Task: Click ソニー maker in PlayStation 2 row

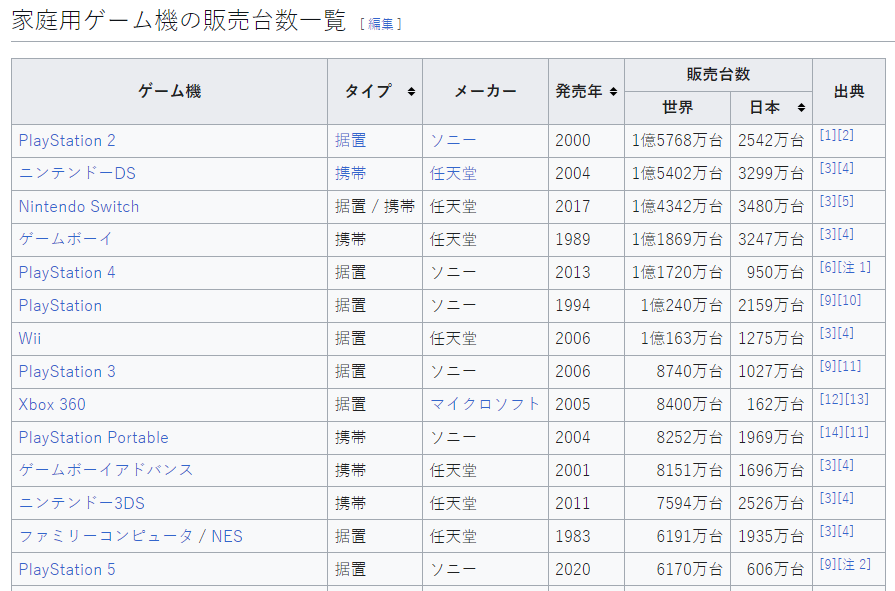Action: (x=453, y=141)
